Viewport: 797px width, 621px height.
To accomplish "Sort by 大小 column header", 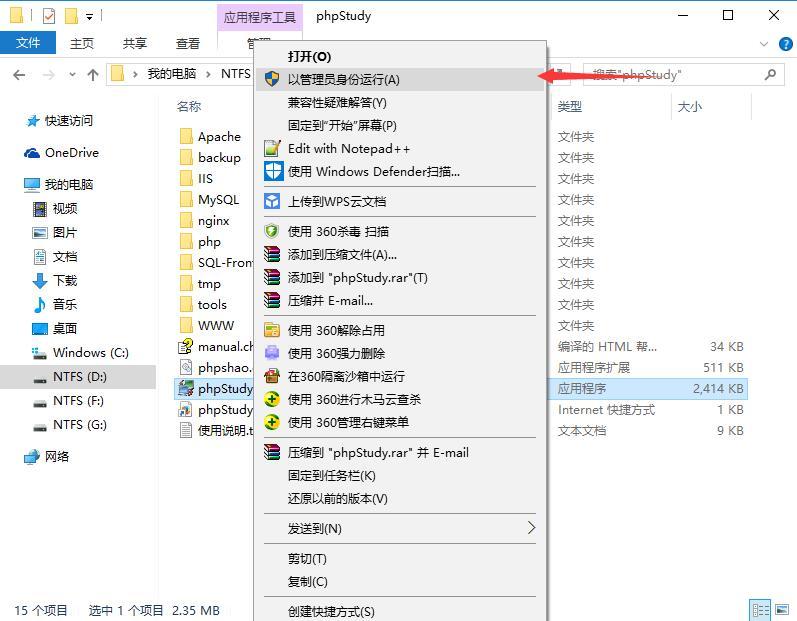I will [690, 106].
